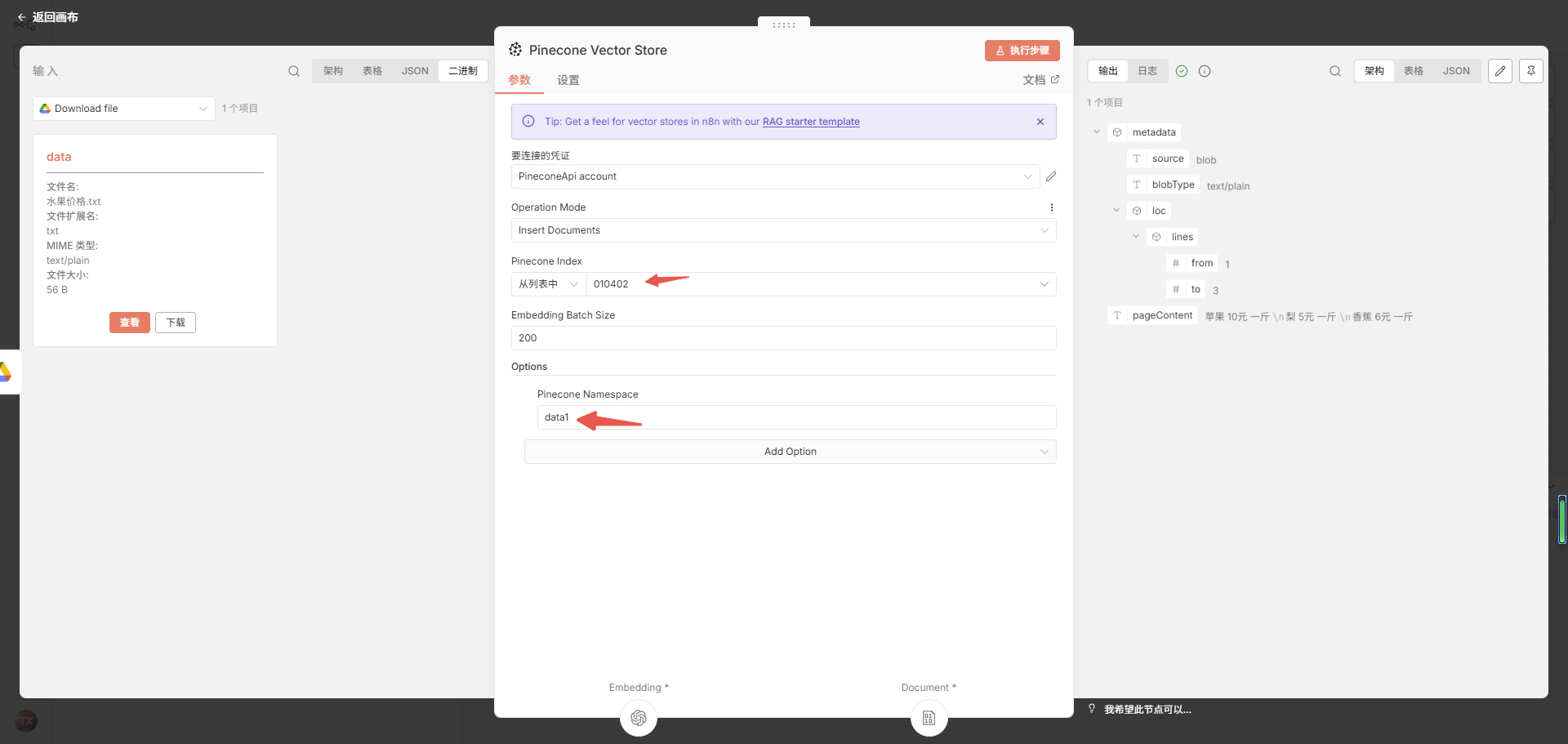
Task: Open the RAG starter template link
Action: click(x=811, y=122)
